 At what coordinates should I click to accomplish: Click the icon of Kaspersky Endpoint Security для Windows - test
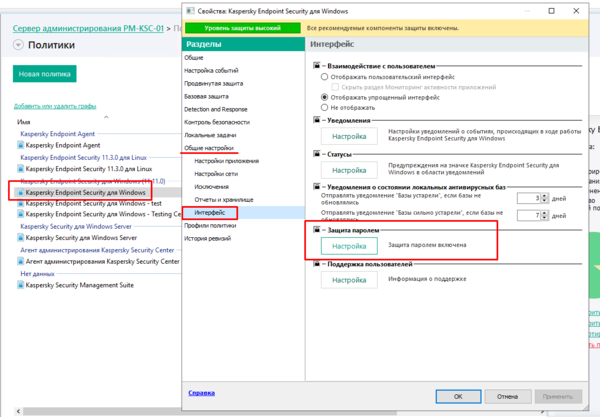pos(21,203)
